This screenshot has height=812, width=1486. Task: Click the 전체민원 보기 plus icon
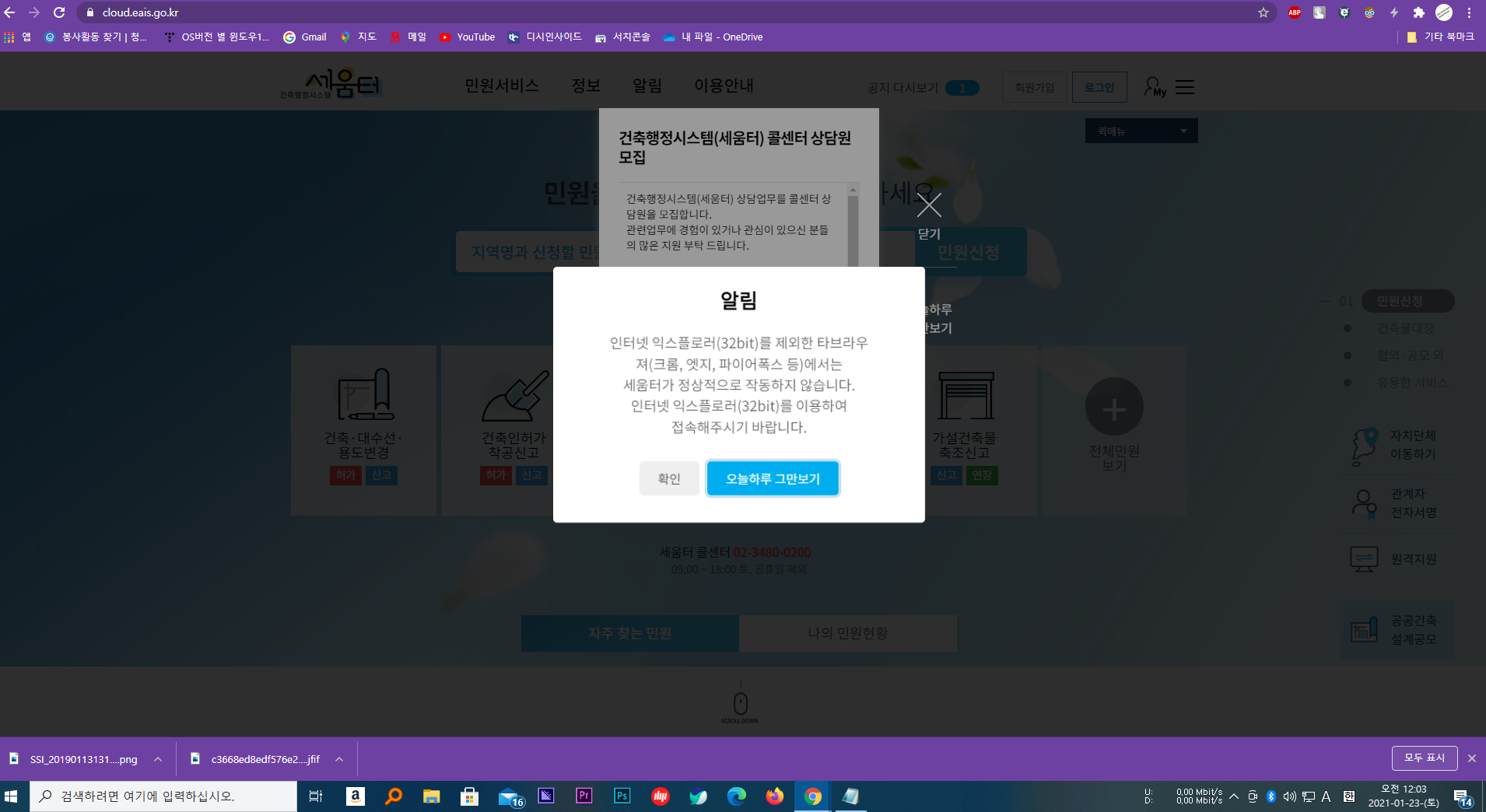point(1114,407)
